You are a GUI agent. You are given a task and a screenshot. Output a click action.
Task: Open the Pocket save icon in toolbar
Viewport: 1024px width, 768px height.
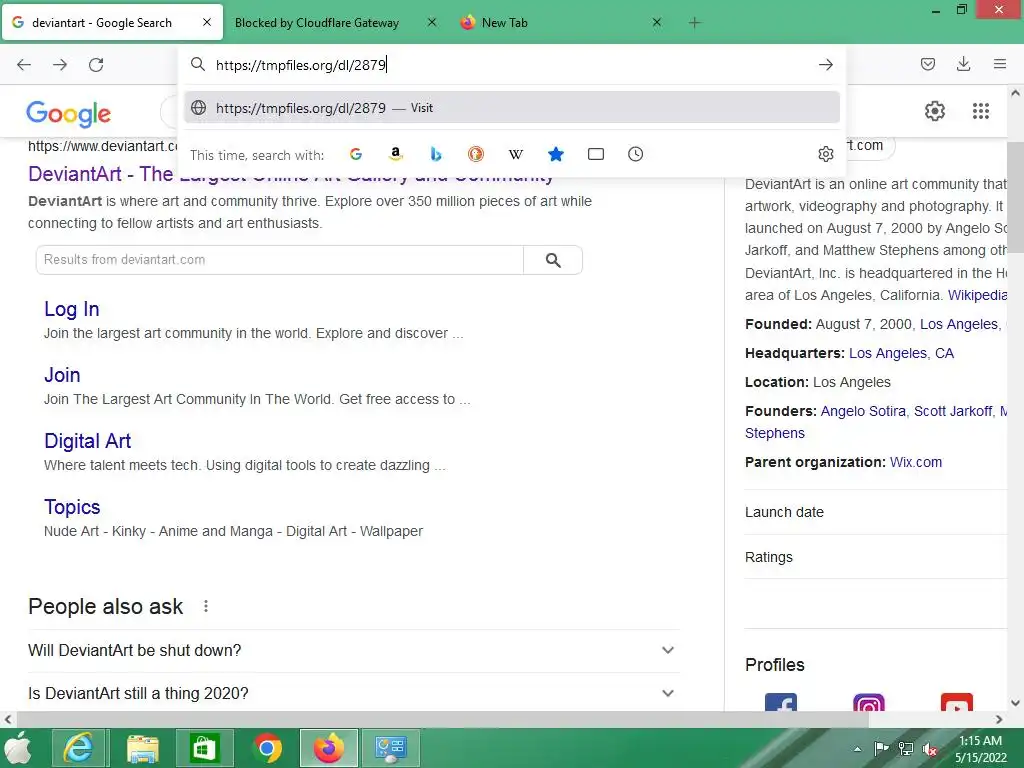coord(927,64)
